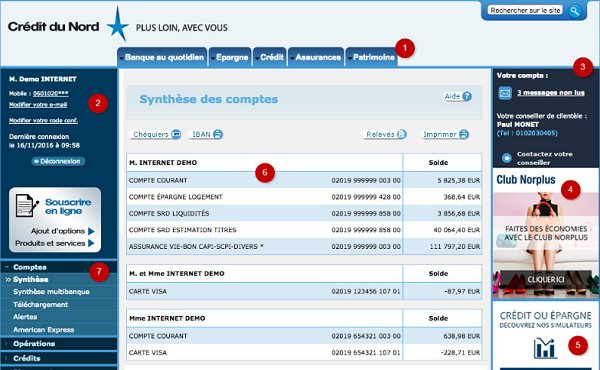Select American Express in the sidebar
The width and height of the screenshot is (600, 370).
point(59,329)
